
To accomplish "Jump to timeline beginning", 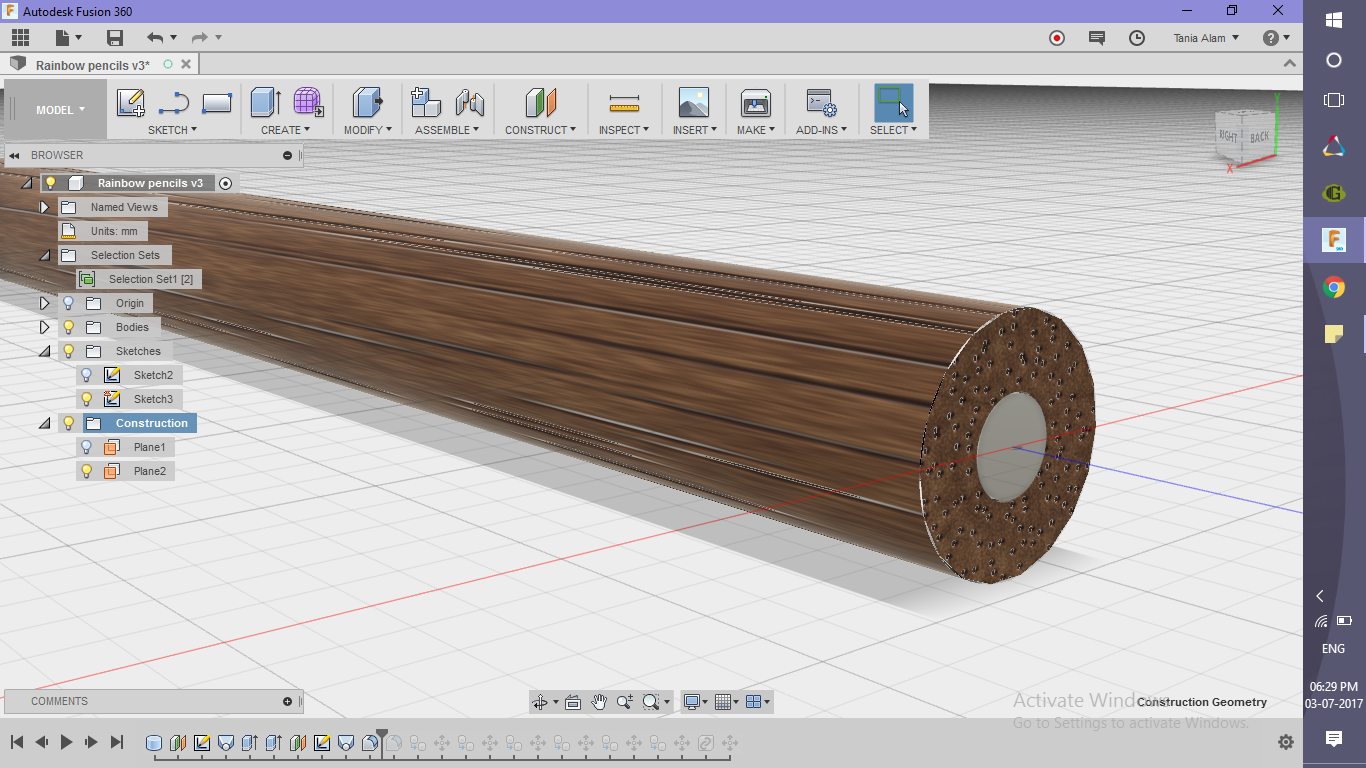I will 17,742.
